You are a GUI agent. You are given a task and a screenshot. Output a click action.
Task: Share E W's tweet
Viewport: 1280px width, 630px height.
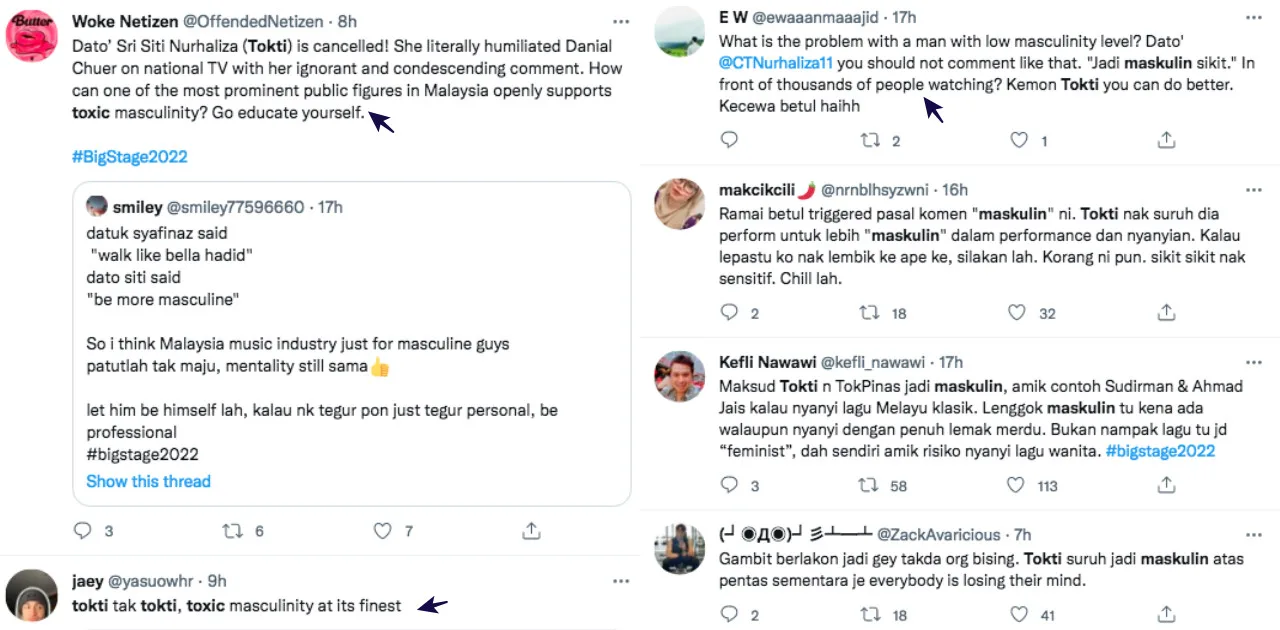[x=1166, y=141]
